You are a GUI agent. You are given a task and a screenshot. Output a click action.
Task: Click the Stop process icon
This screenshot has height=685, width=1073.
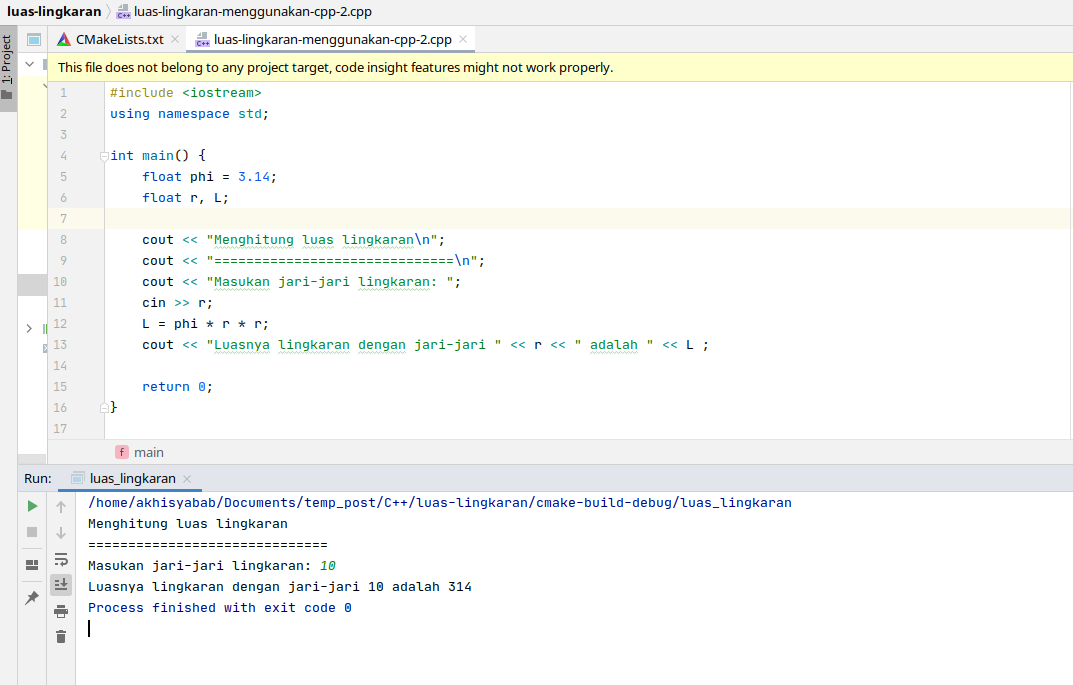31,531
